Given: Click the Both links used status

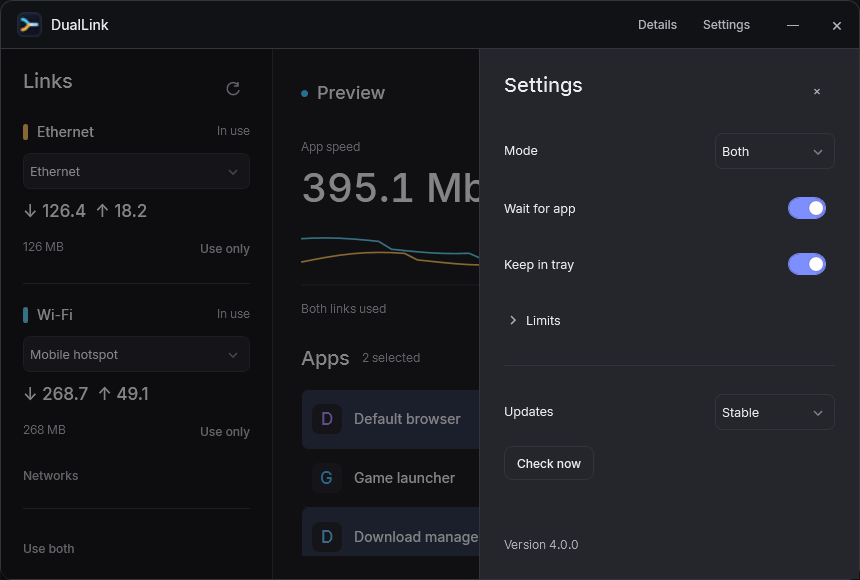Looking at the screenshot, I should 343,309.
